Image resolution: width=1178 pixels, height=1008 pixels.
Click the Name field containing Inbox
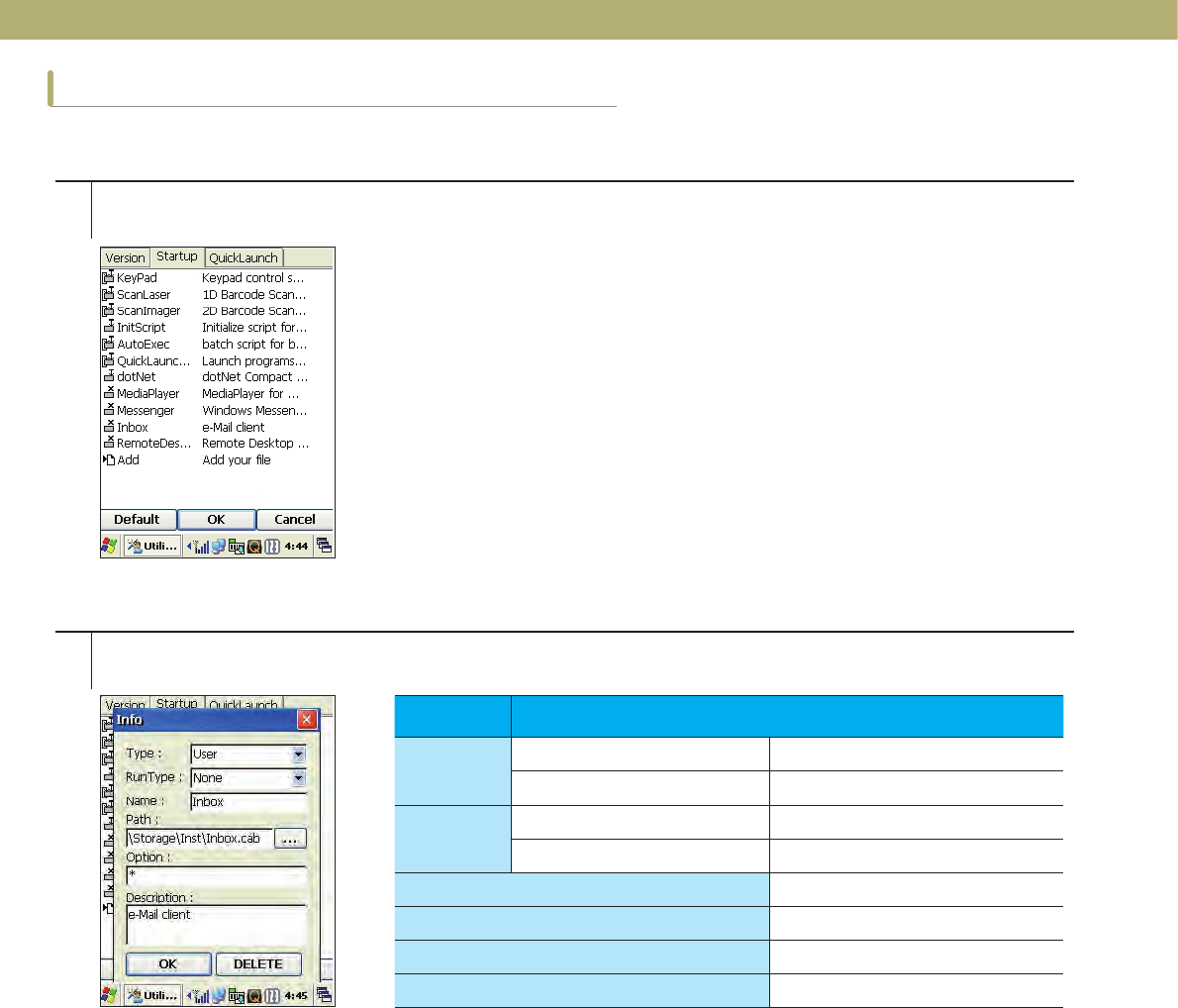pyautogui.click(x=247, y=802)
